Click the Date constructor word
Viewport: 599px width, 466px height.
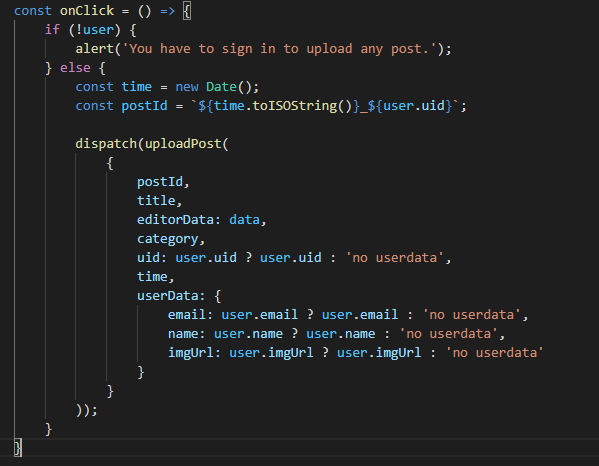[222, 87]
